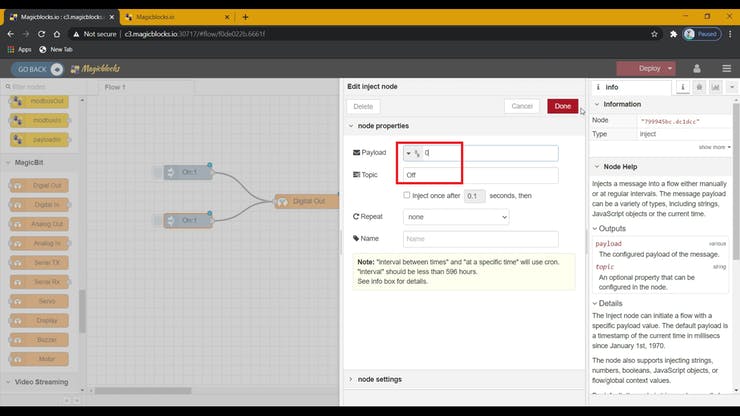Open the Apps bookmarks shortcut
This screenshot has width=740, height=416.
point(19,49)
